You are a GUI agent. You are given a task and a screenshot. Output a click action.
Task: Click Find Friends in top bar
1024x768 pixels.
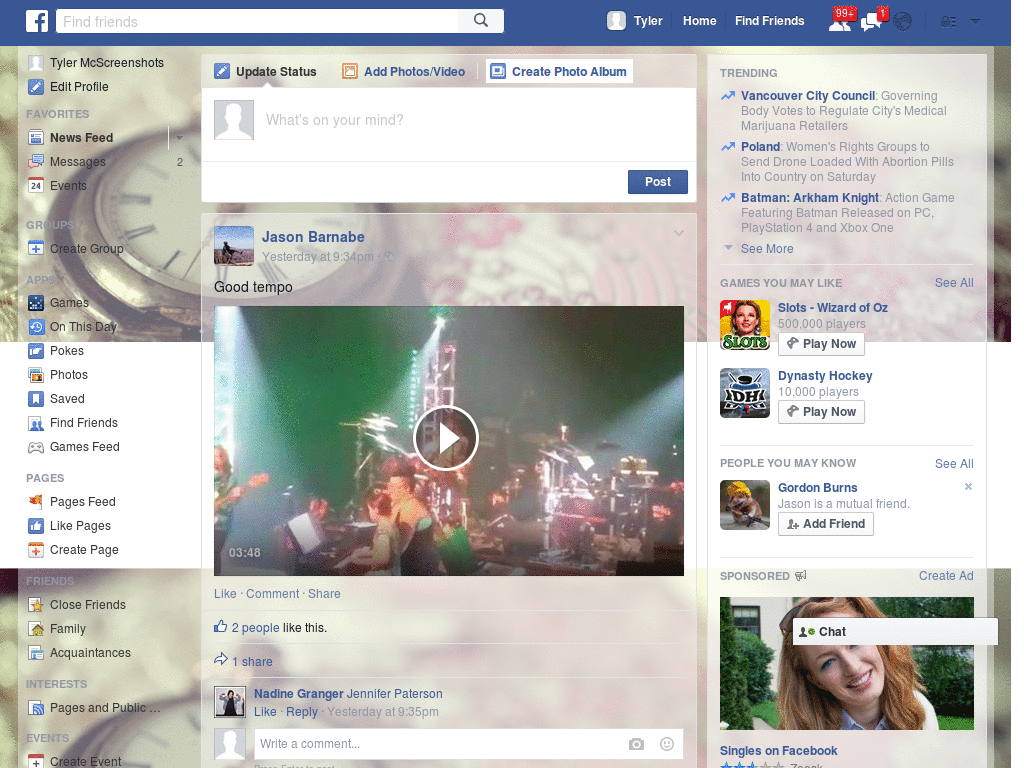(x=769, y=21)
